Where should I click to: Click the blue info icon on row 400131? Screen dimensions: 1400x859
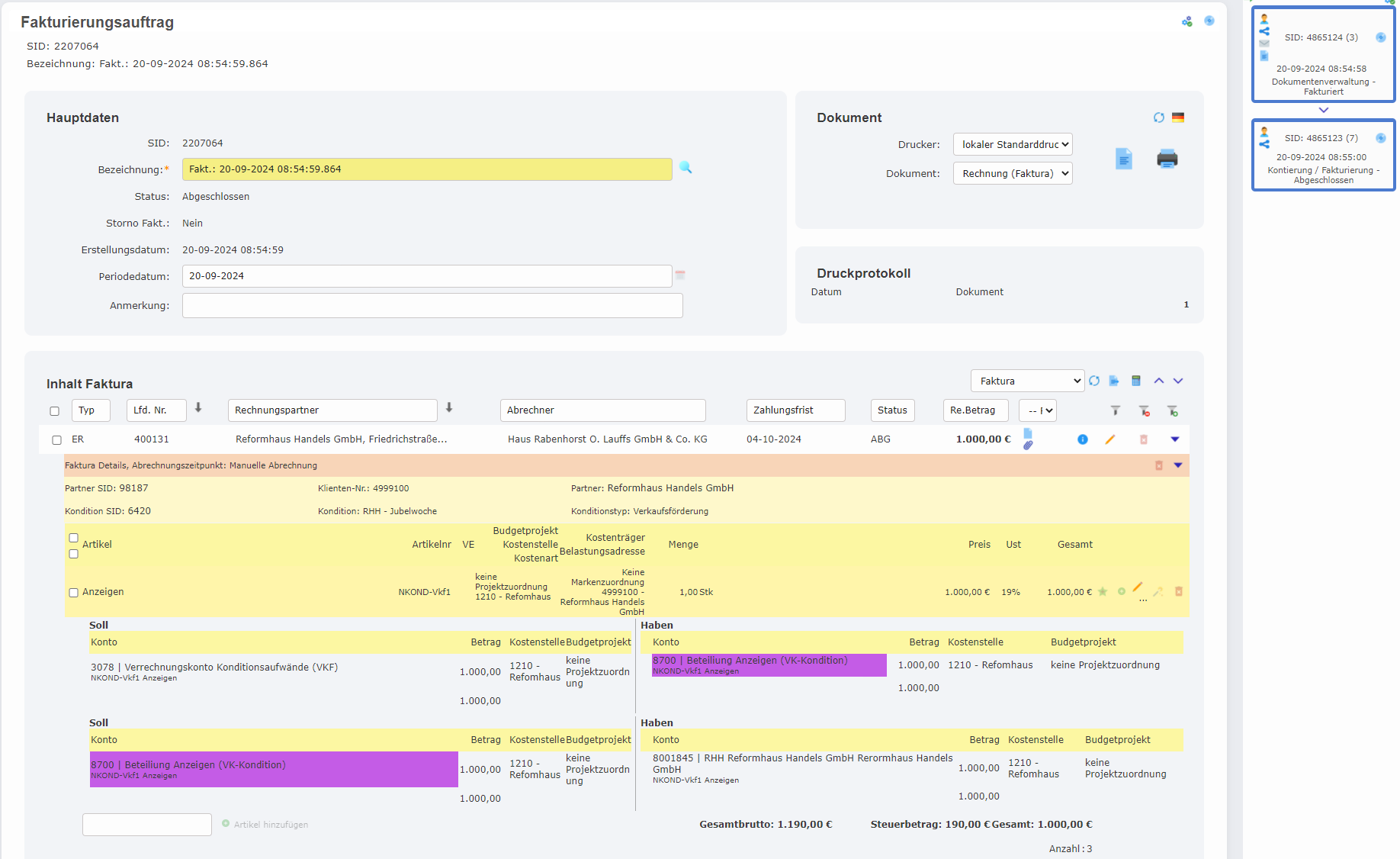point(1082,439)
